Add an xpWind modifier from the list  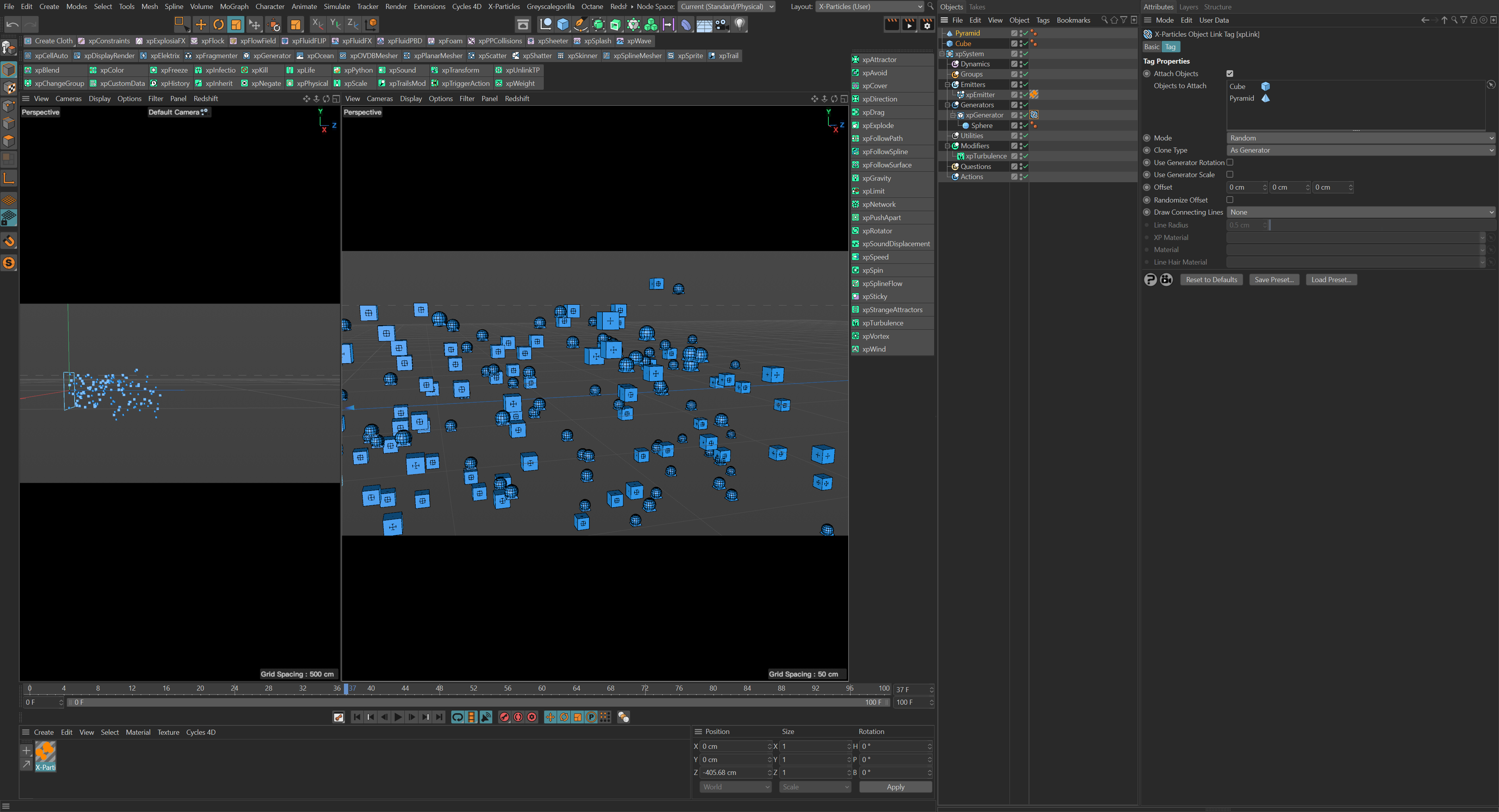(892, 349)
